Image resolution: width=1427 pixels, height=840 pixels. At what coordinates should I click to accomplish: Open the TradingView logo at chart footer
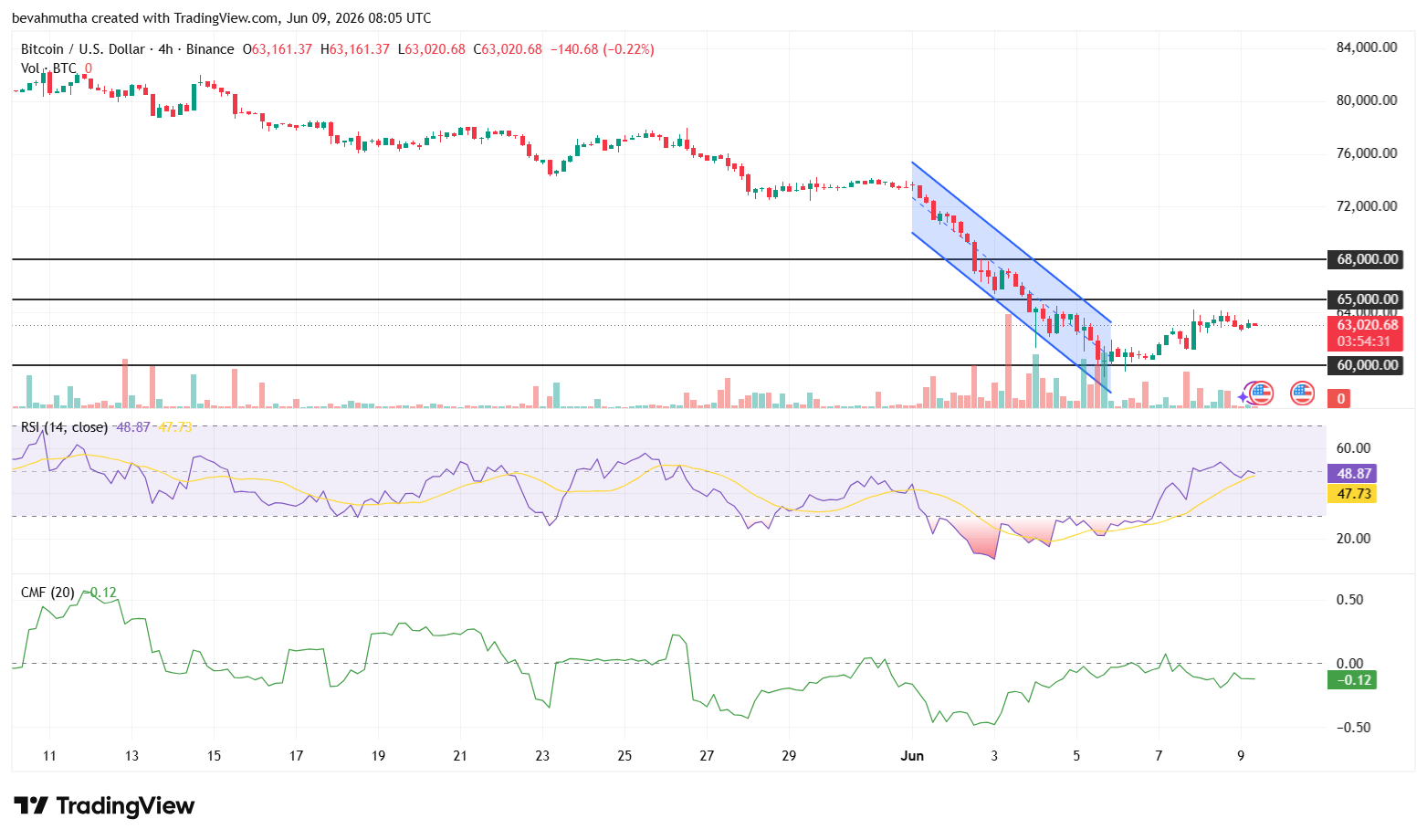(104, 806)
